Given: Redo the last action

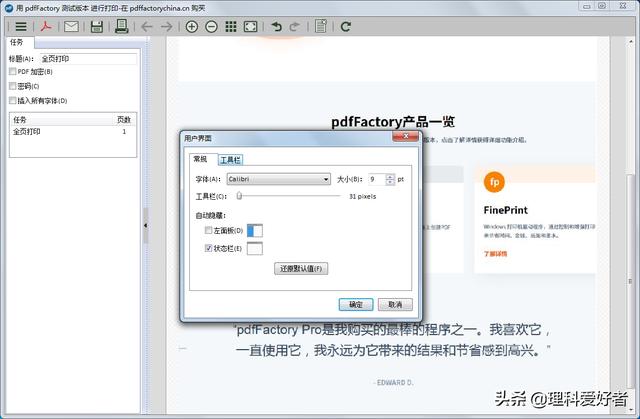Looking at the screenshot, I should [x=294, y=27].
